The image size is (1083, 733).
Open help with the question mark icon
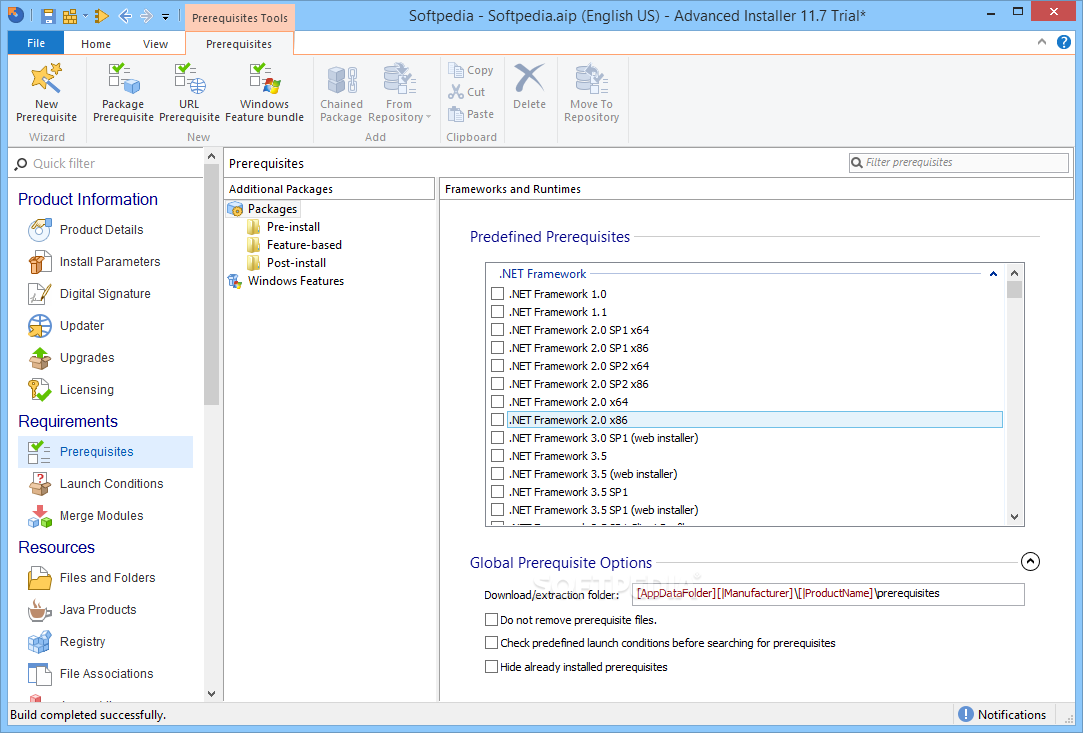pos(1064,42)
